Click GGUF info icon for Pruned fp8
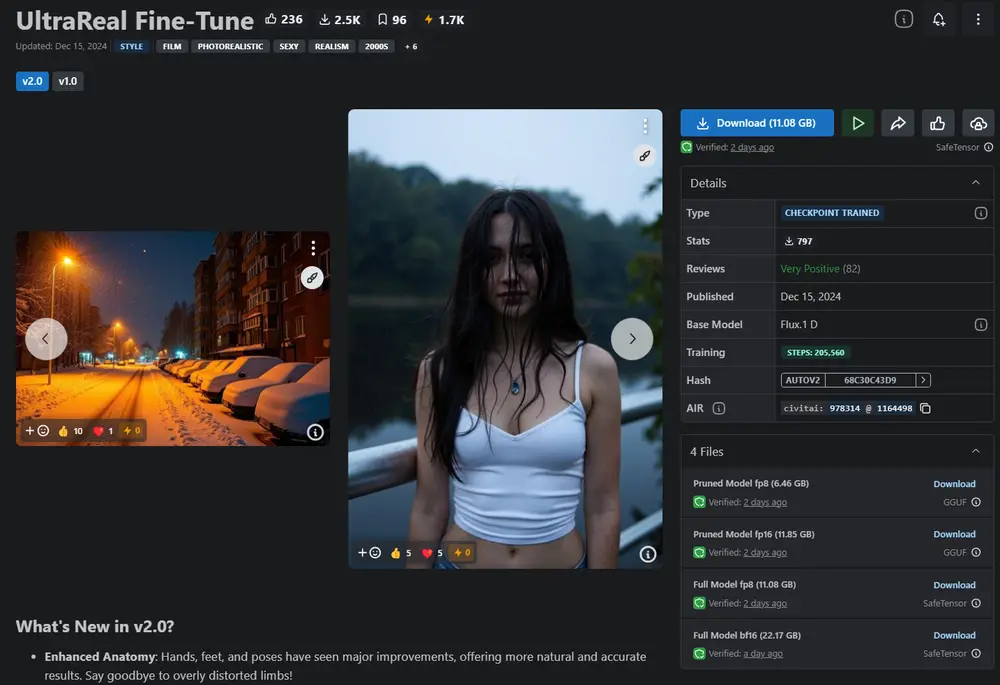The width and height of the screenshot is (1000, 685). [976, 503]
